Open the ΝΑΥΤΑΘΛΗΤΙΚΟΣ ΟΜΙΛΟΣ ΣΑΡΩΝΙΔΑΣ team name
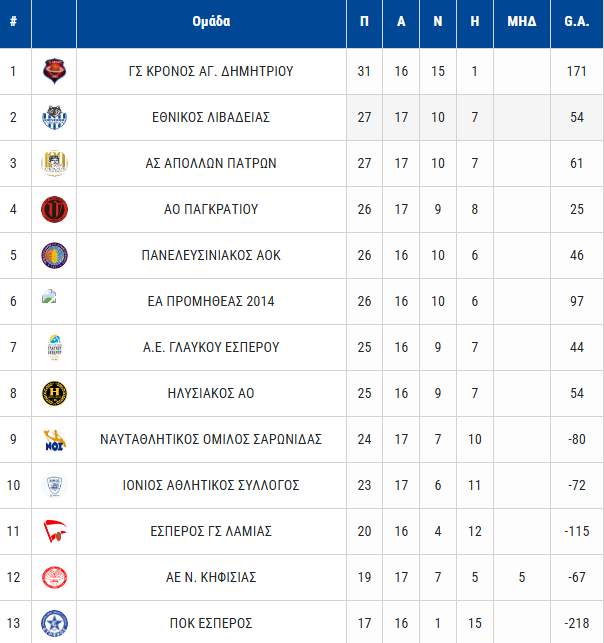The image size is (604, 643). click(211, 439)
